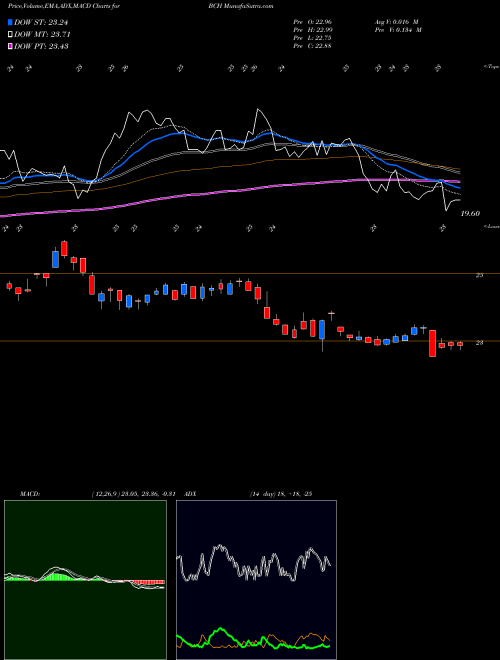Select the 'Pre H: 22.99' value

pyautogui.click(x=312, y=30)
